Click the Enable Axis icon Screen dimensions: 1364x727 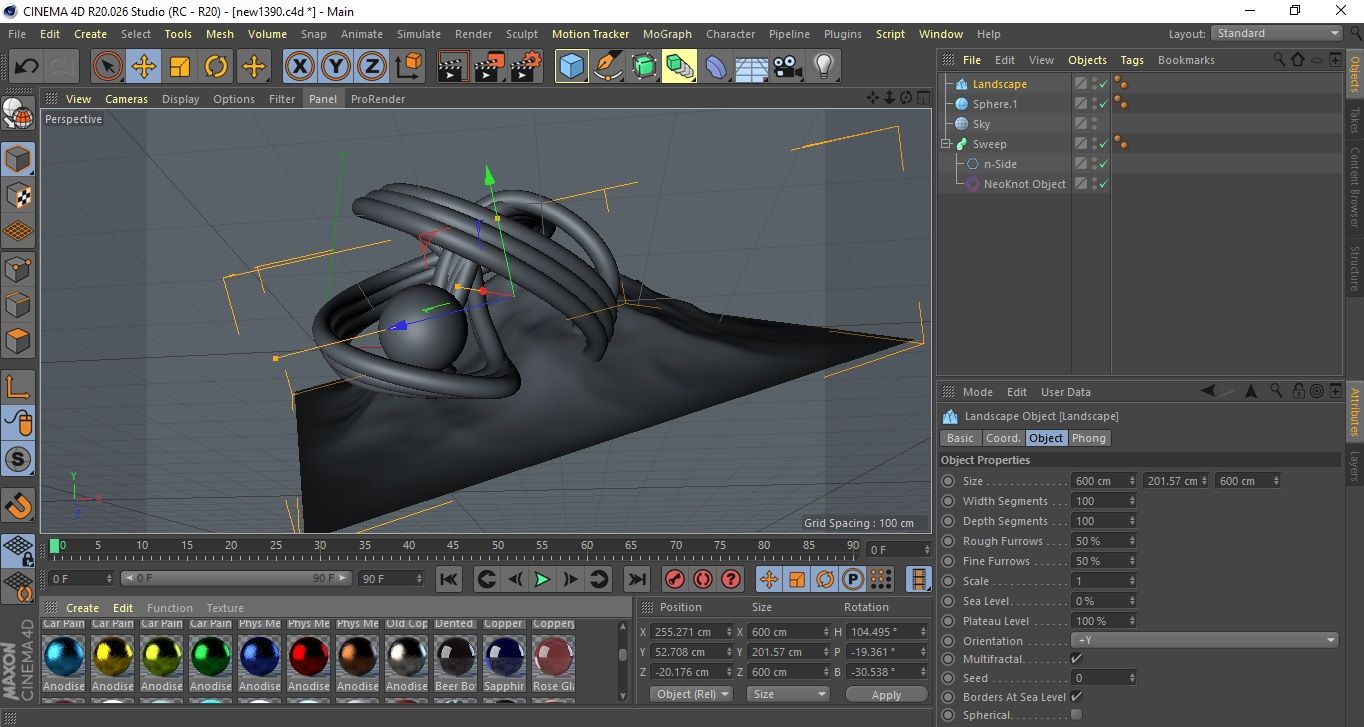click(18, 387)
